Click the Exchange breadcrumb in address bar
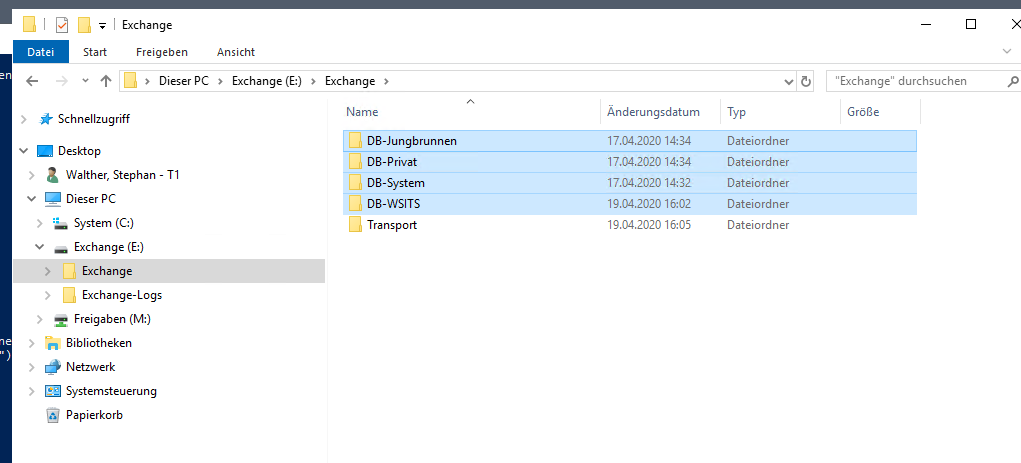Image resolution: width=1021 pixels, height=463 pixels. (x=350, y=81)
